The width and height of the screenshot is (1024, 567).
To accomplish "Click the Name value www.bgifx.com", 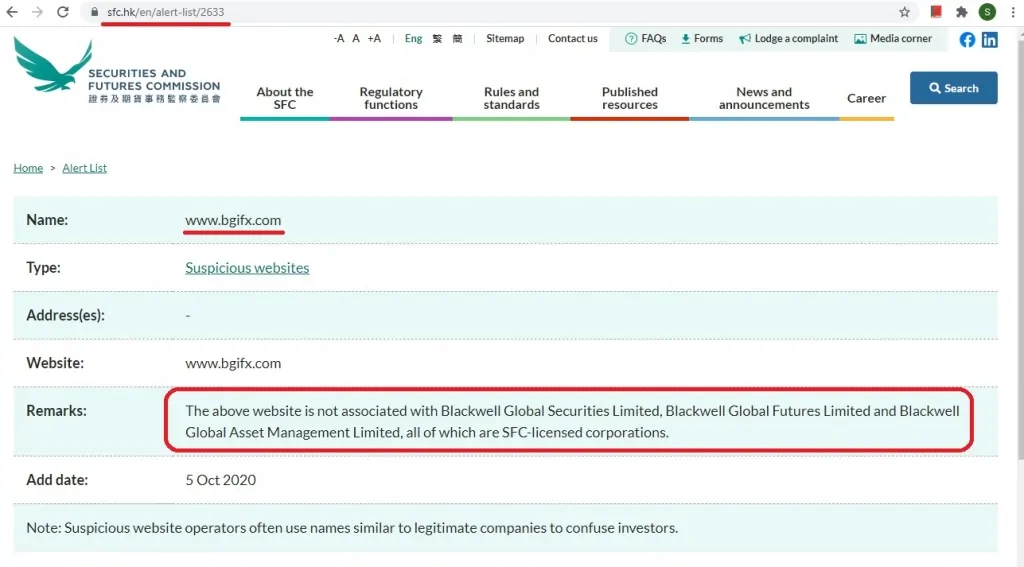I will click(x=233, y=220).
